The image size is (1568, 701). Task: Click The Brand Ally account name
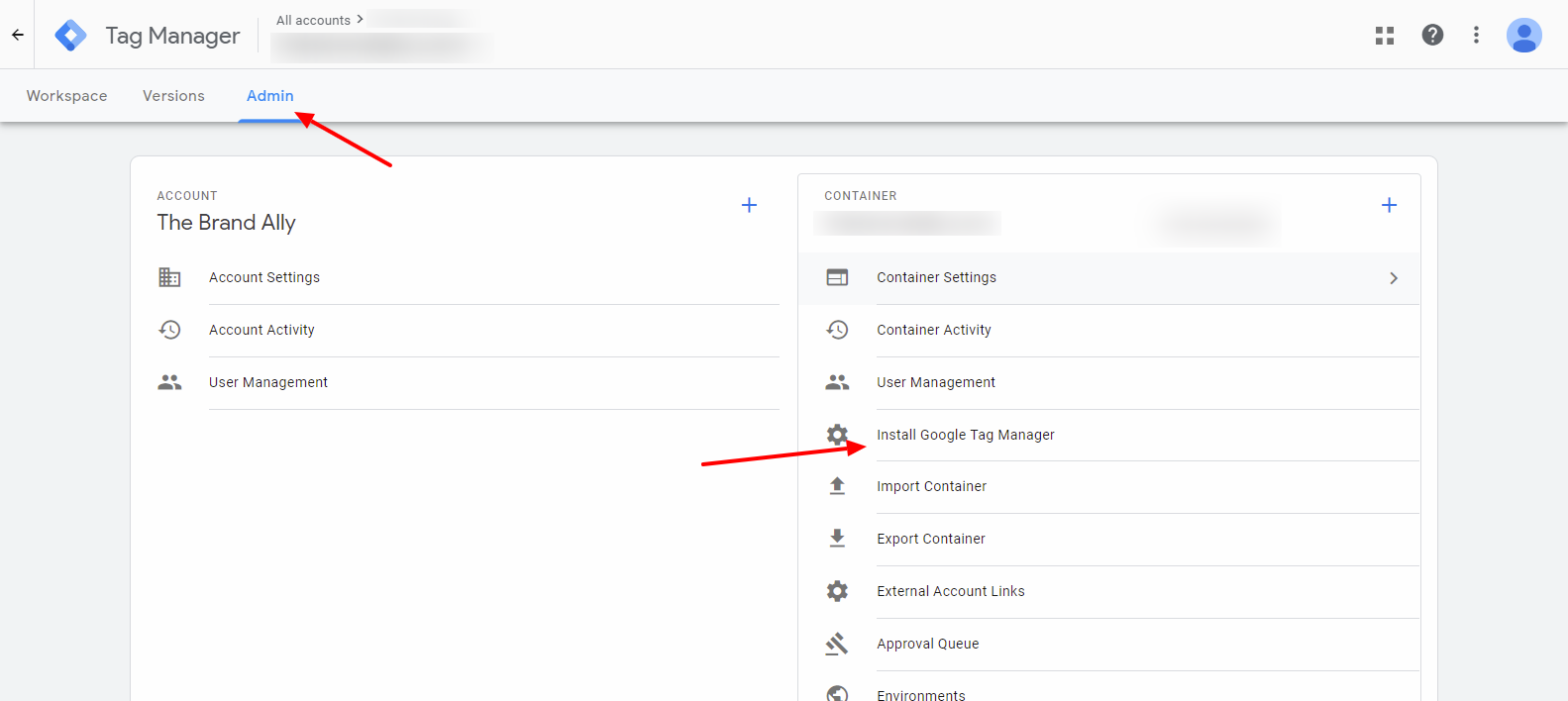coord(227,223)
